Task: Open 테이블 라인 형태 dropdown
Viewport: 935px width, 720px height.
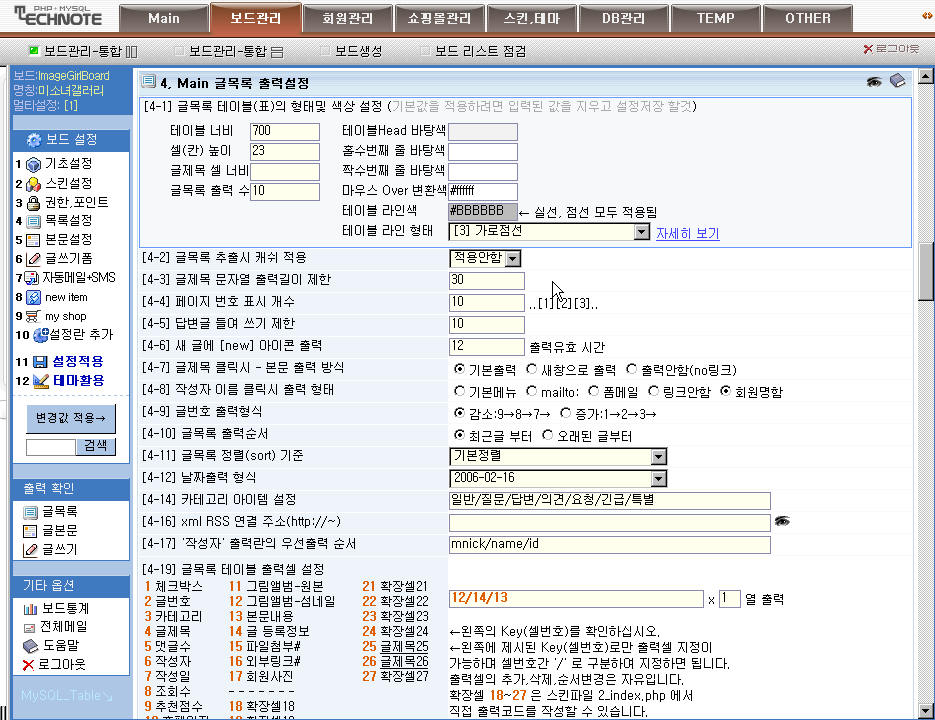Action: click(641, 232)
